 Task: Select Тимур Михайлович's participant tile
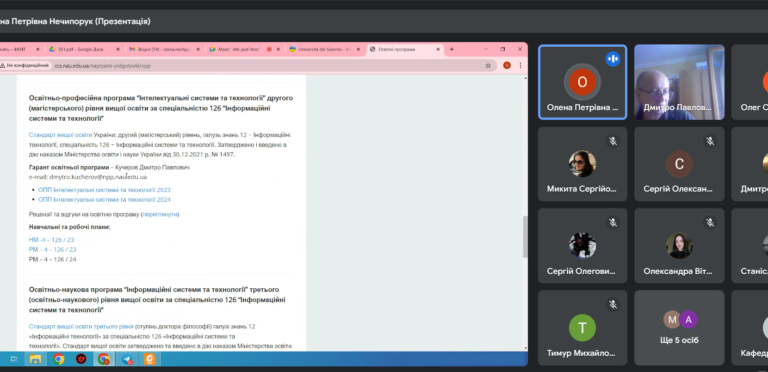click(582, 327)
